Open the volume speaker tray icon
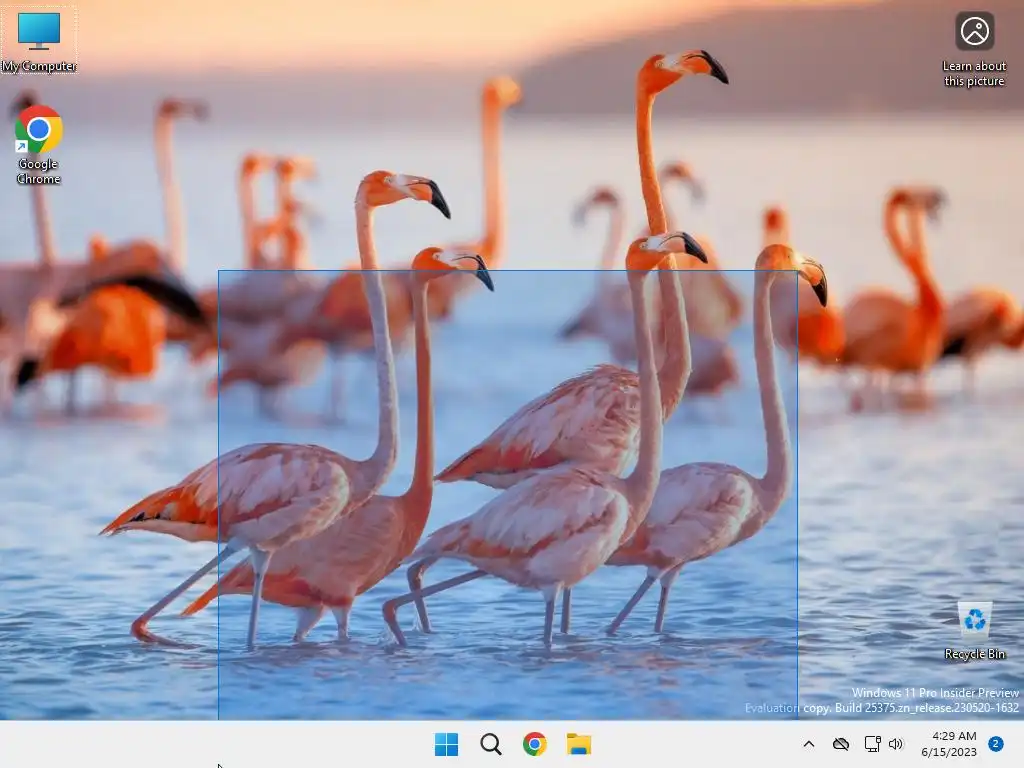This screenshot has width=1024, height=768. click(896, 744)
